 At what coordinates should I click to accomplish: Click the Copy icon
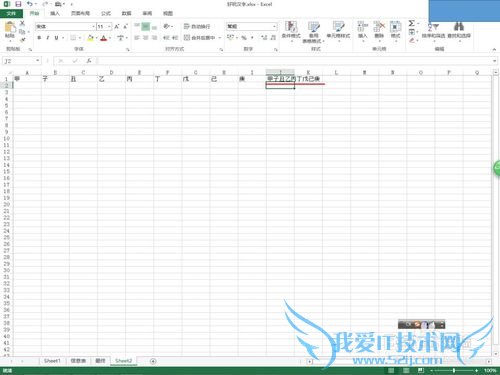click(22, 32)
